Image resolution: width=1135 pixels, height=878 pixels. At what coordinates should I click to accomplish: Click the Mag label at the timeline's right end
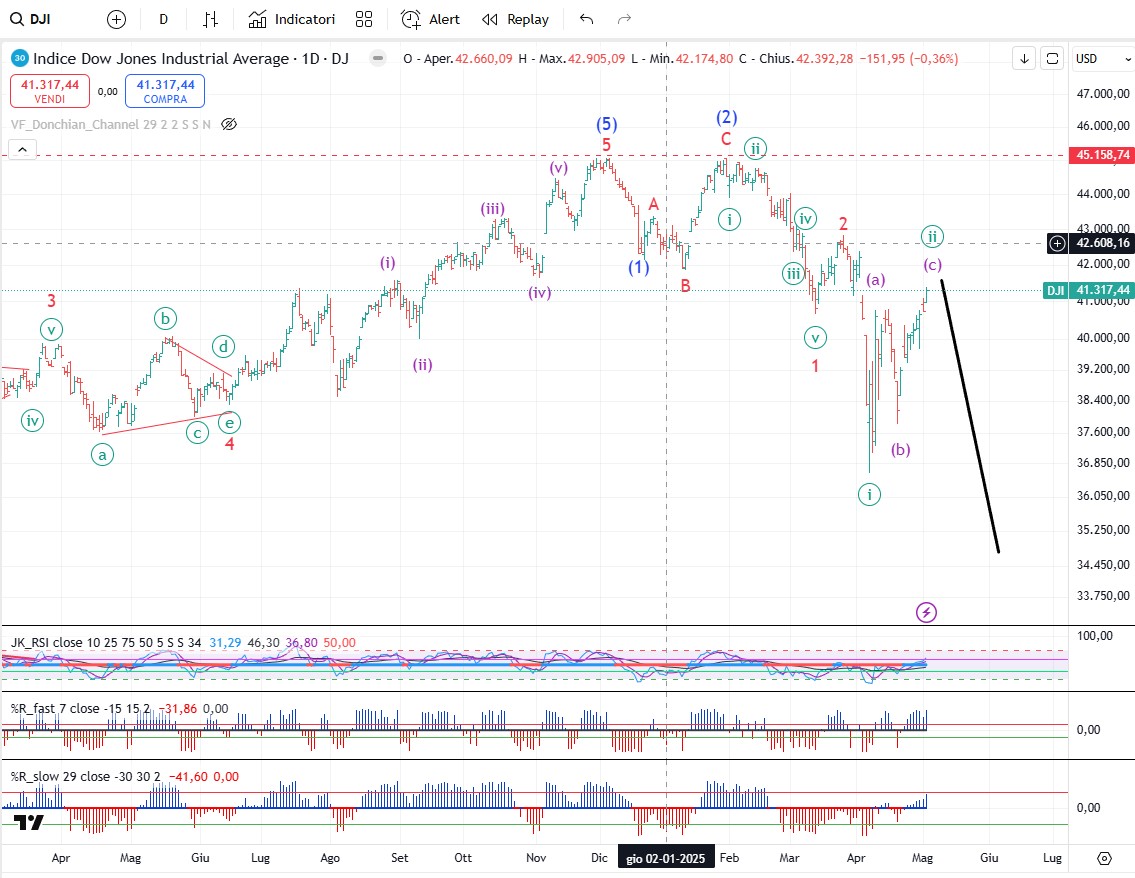point(922,858)
